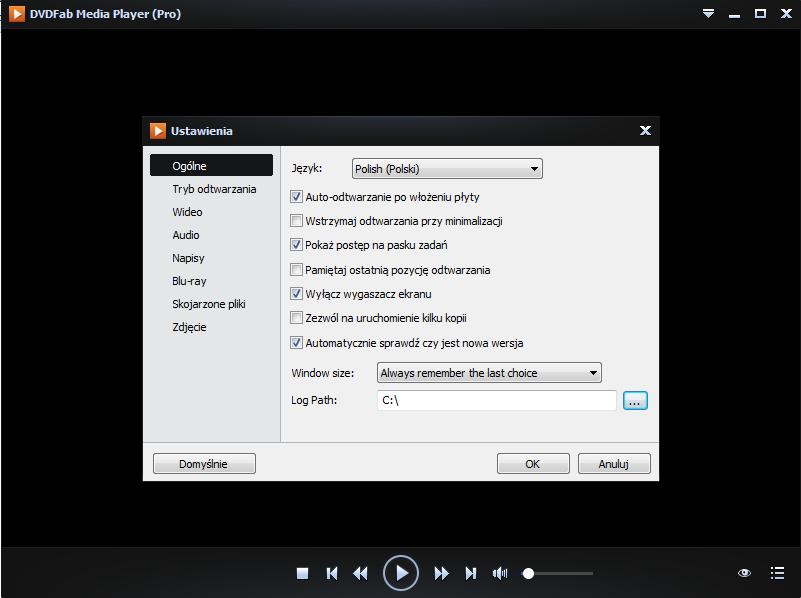Open Skojarzone pliki settings
The height and width of the screenshot is (598, 801).
(x=208, y=304)
